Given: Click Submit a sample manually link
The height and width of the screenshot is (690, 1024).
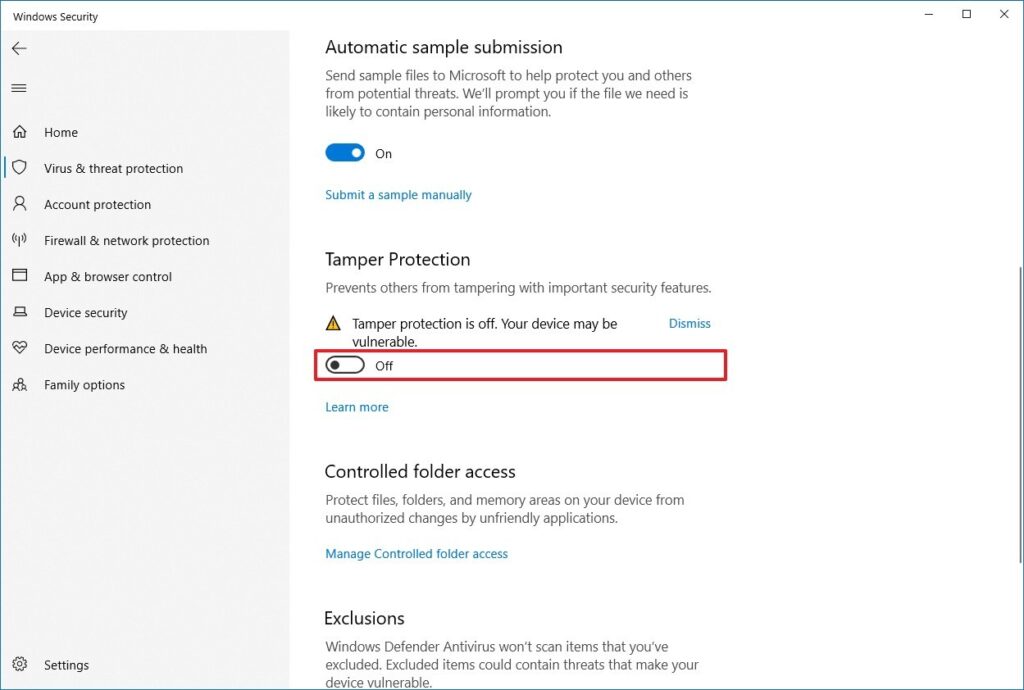Looking at the screenshot, I should pyautogui.click(x=398, y=195).
